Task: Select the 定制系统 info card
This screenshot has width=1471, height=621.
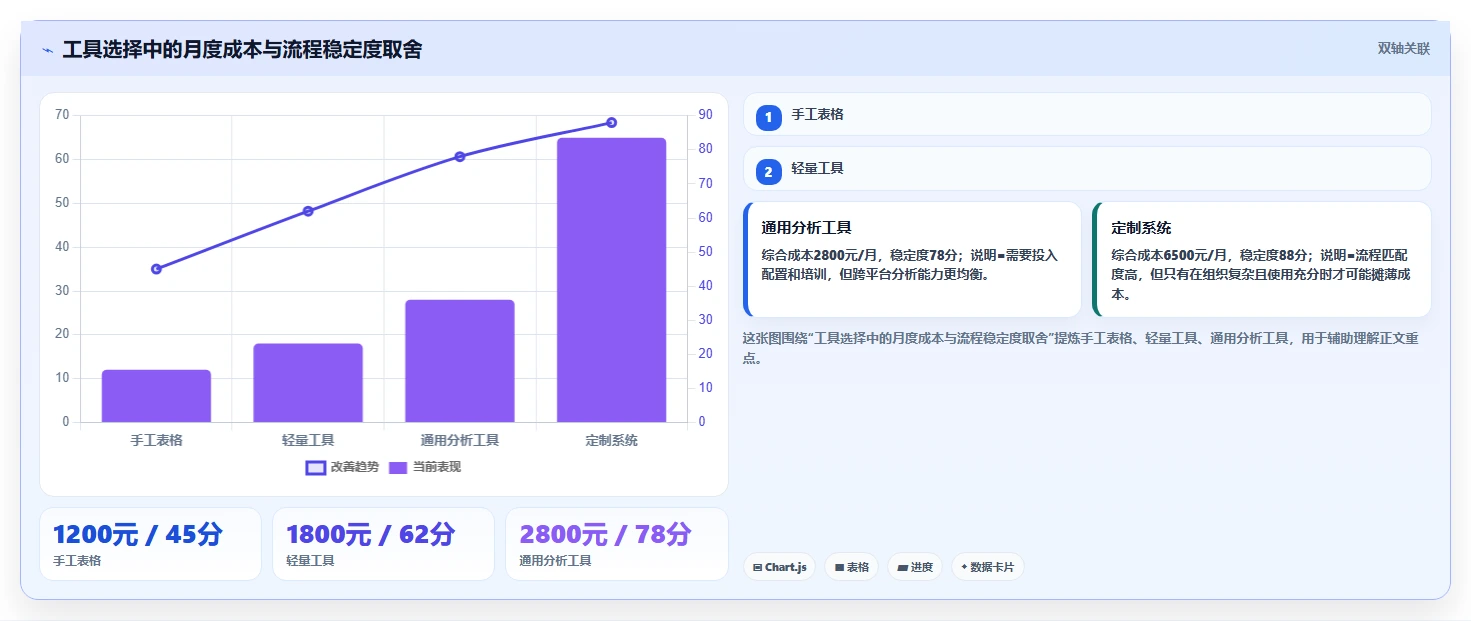Action: click(x=1262, y=259)
